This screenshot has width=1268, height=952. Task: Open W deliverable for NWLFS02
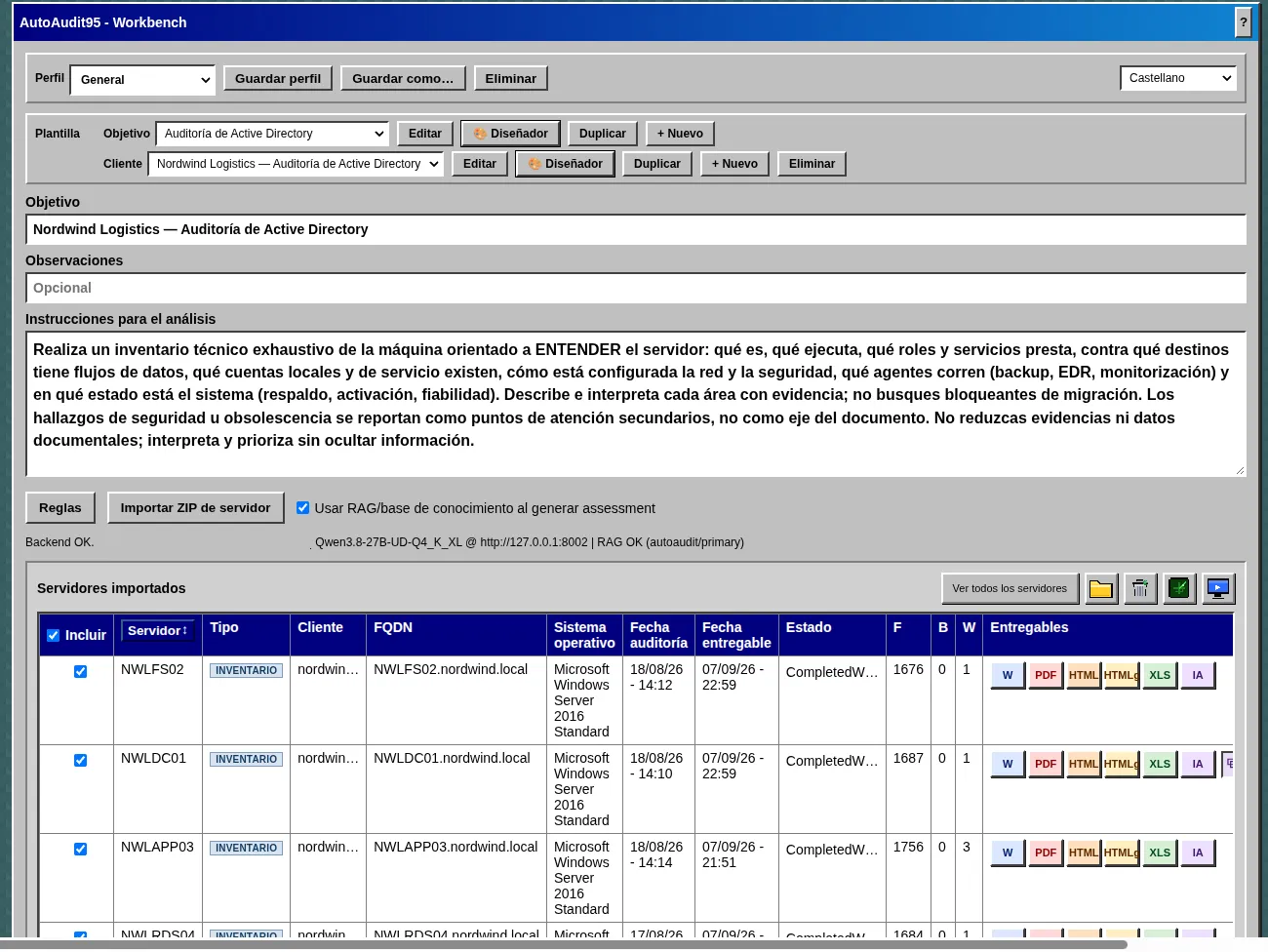1008,675
